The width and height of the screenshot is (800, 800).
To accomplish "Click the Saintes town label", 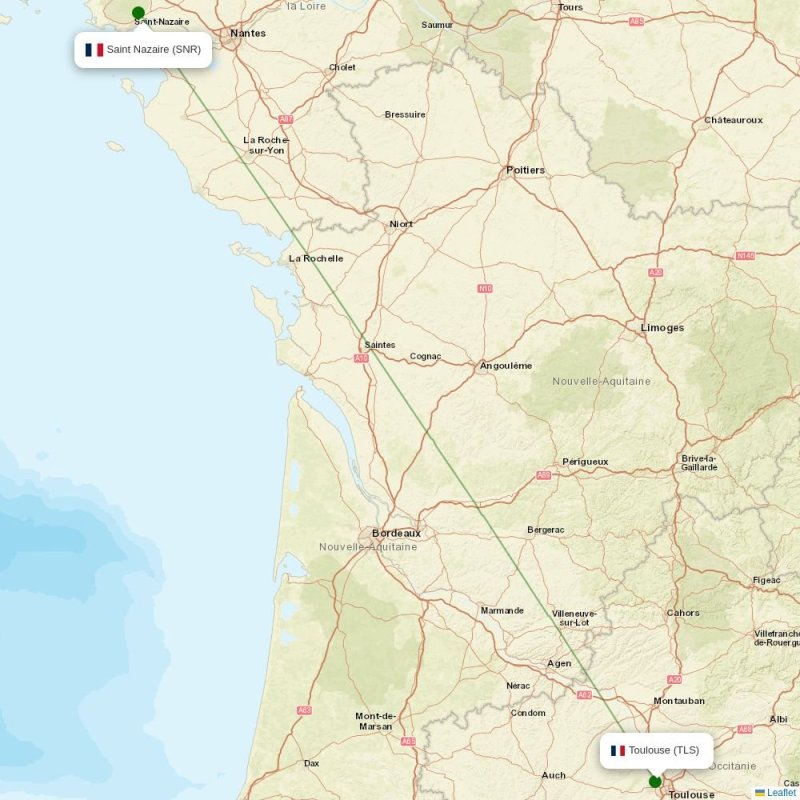I will pyautogui.click(x=380, y=345).
